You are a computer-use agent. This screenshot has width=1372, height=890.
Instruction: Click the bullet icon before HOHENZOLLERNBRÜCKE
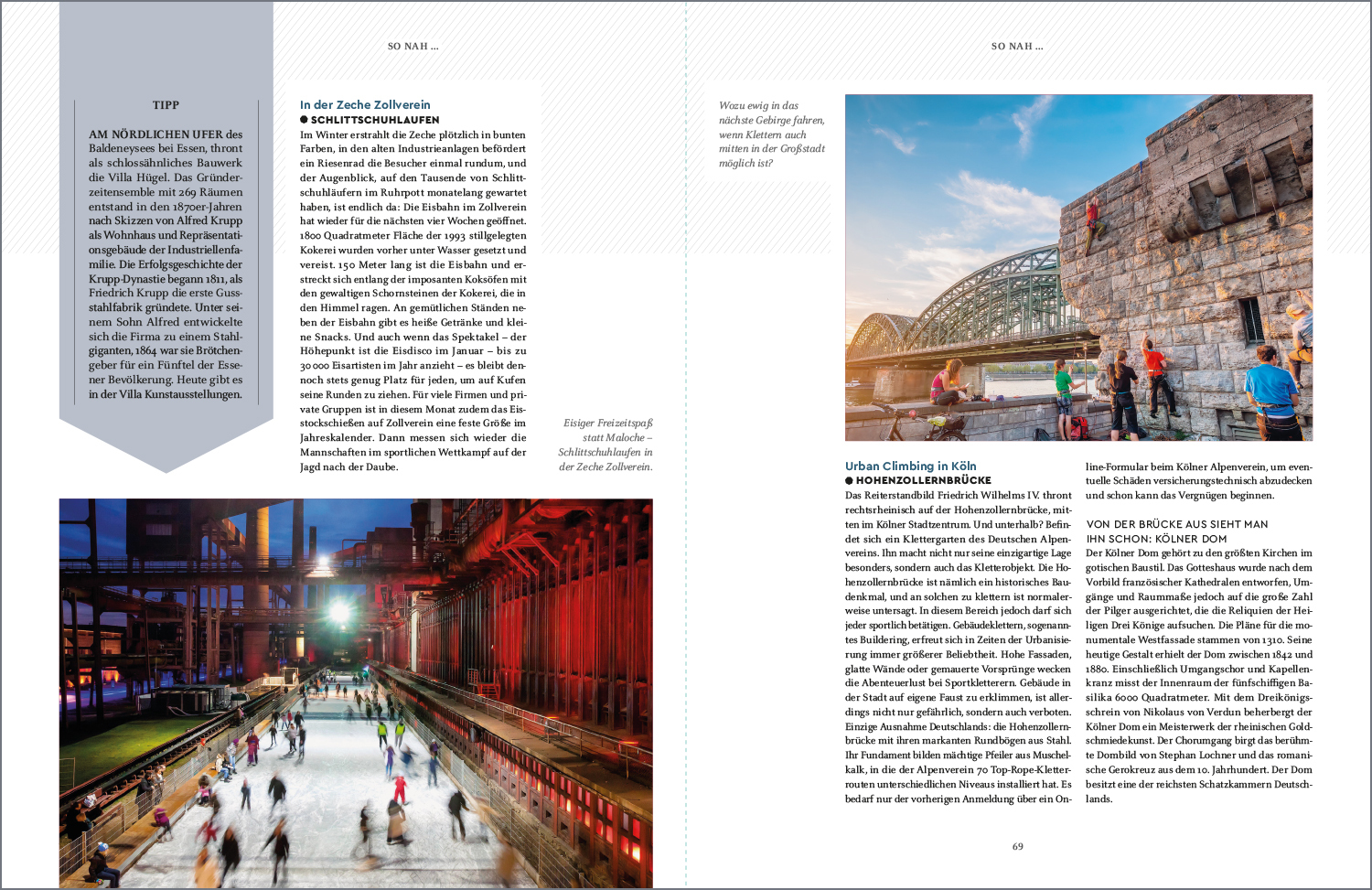pos(849,480)
